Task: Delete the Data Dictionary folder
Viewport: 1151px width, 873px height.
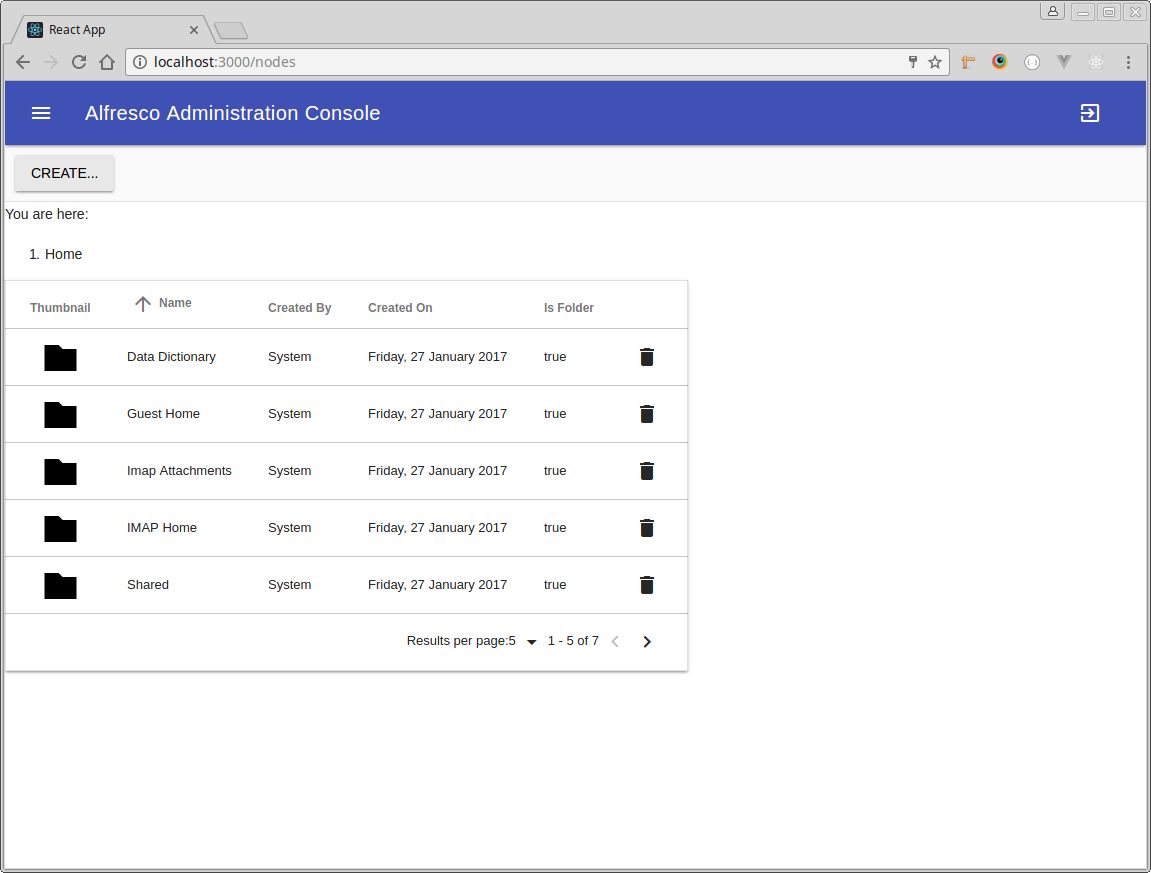Action: click(647, 357)
